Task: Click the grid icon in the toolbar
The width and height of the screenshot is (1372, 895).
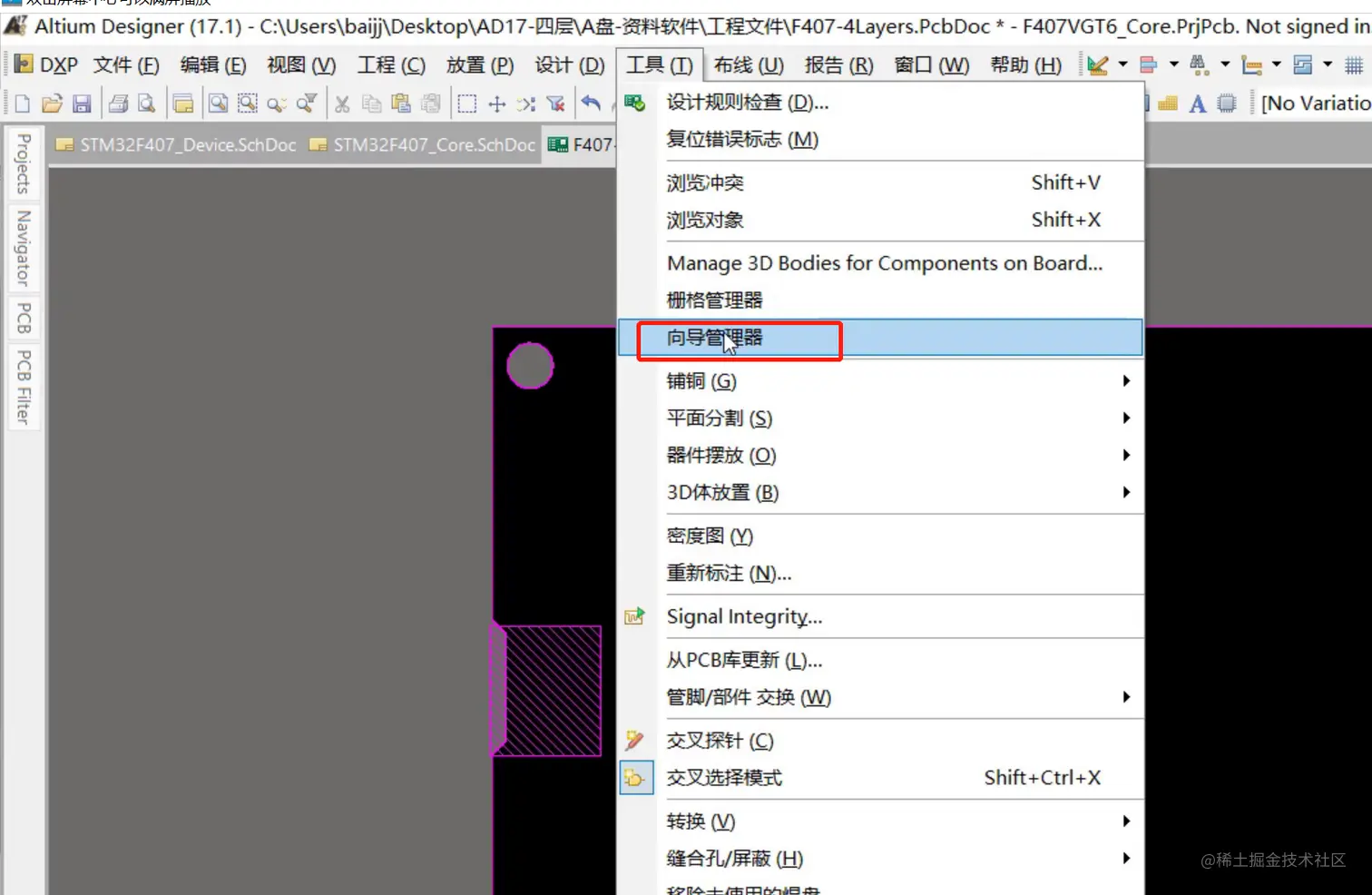Action: (x=1353, y=65)
